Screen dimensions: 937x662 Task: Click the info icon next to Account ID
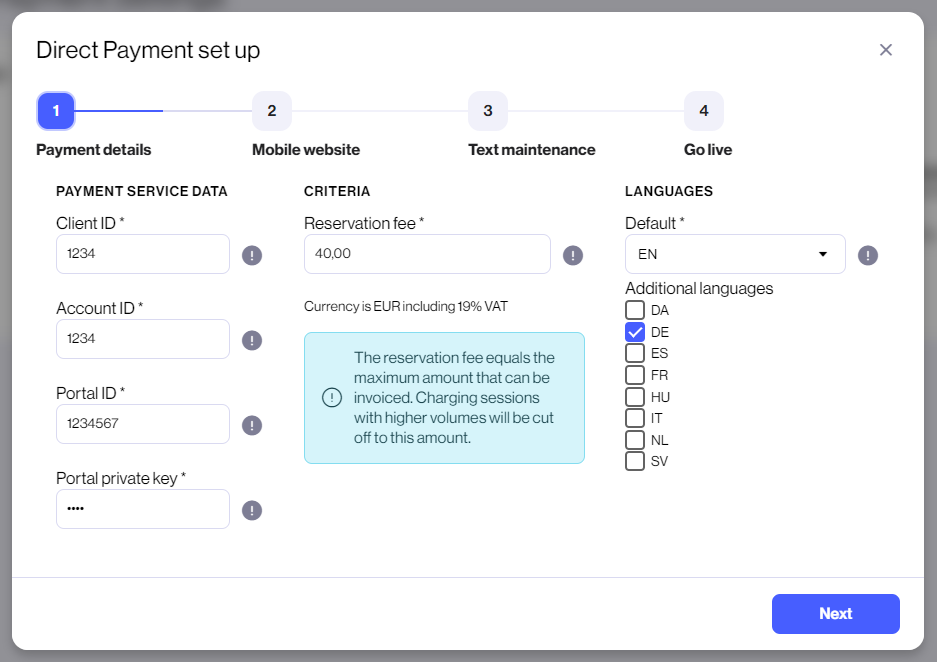coord(251,340)
